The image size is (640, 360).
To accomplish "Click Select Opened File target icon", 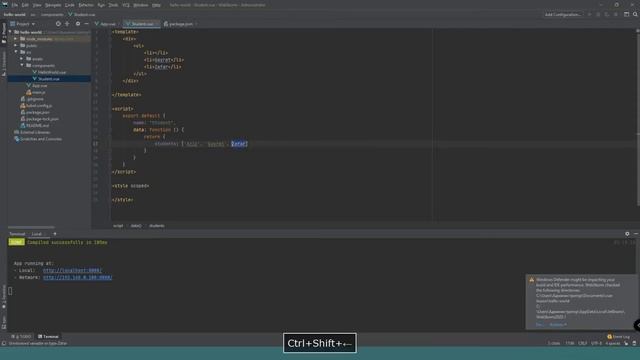I will (x=58, y=24).
